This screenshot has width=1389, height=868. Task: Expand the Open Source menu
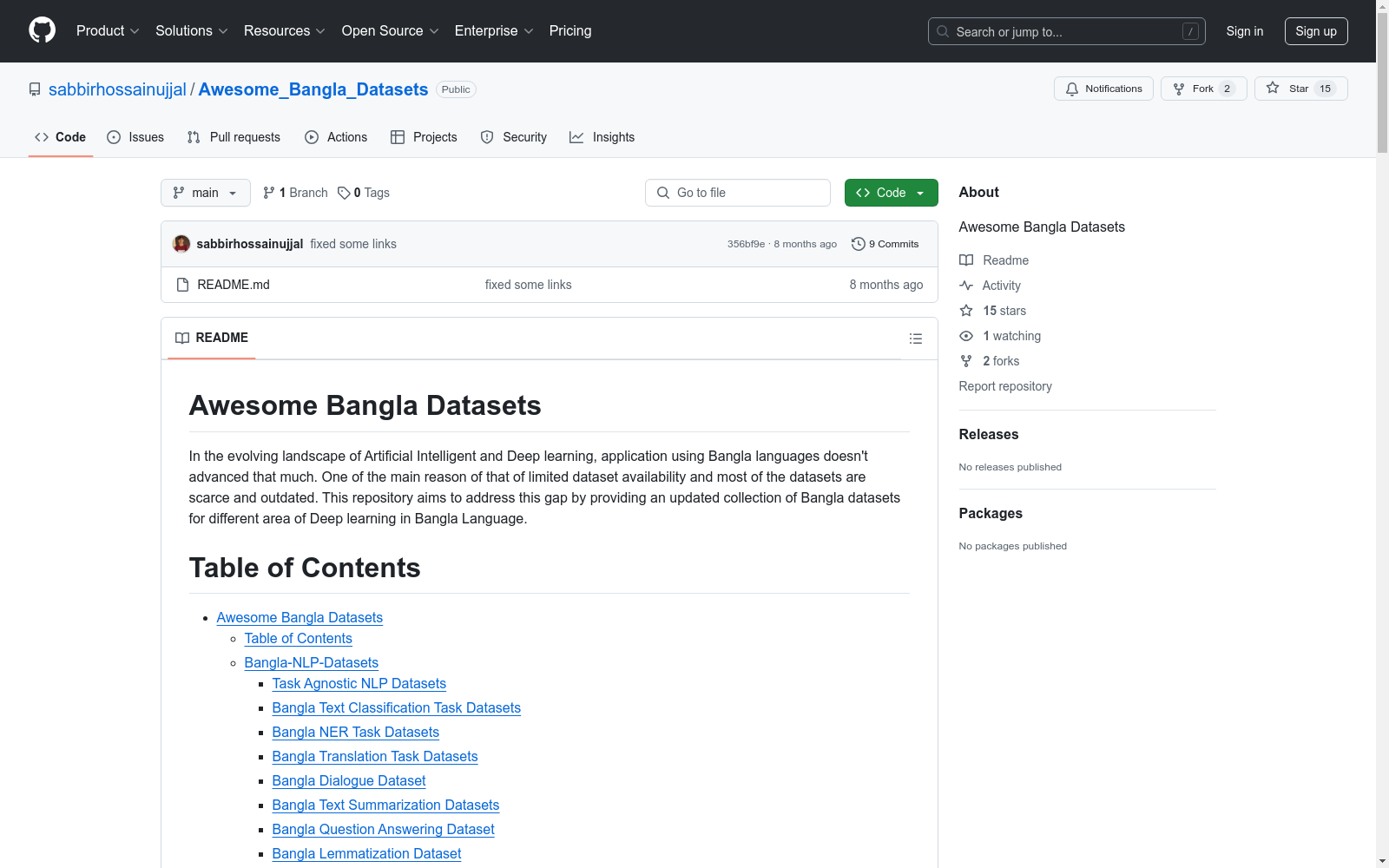(x=391, y=31)
